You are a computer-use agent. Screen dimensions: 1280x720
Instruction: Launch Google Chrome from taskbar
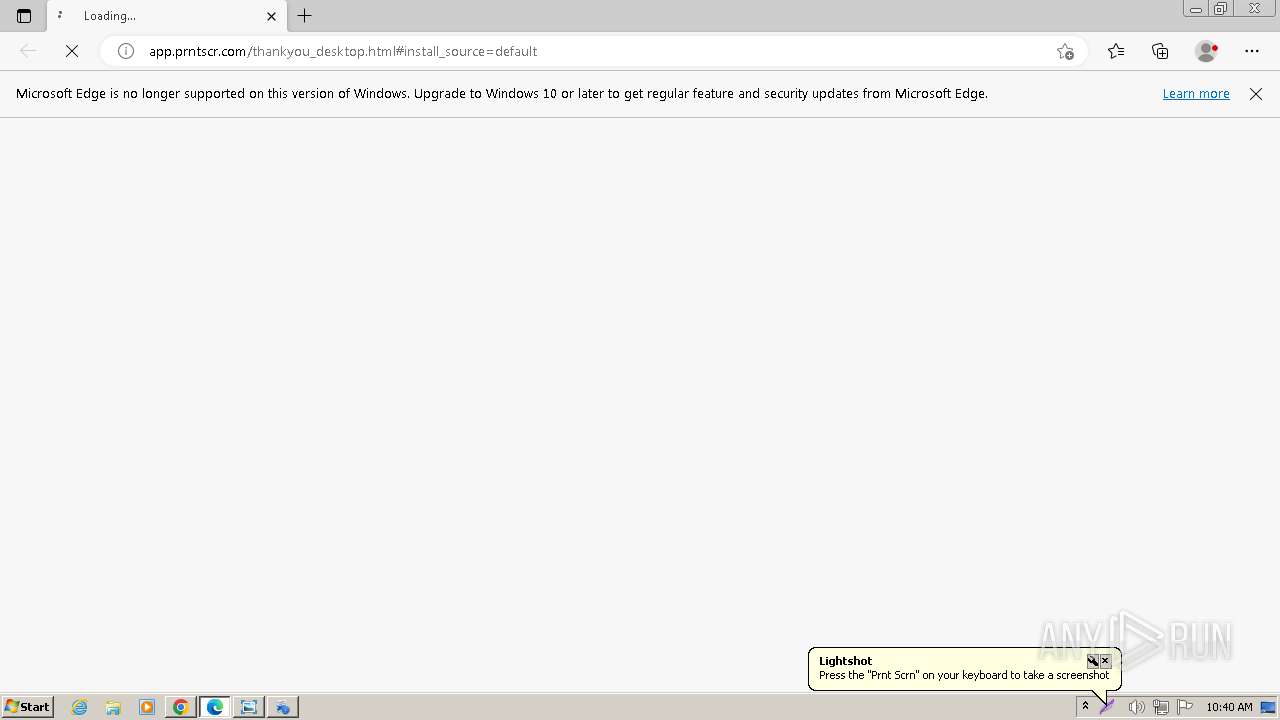click(181, 707)
